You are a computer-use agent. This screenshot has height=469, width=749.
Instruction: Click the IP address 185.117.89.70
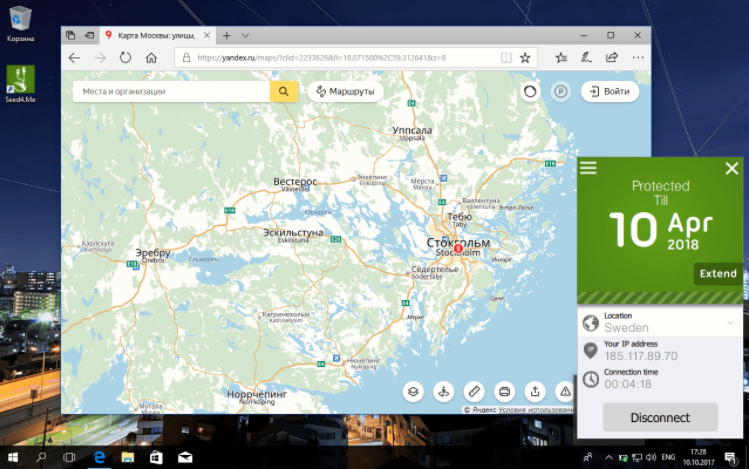tap(641, 356)
